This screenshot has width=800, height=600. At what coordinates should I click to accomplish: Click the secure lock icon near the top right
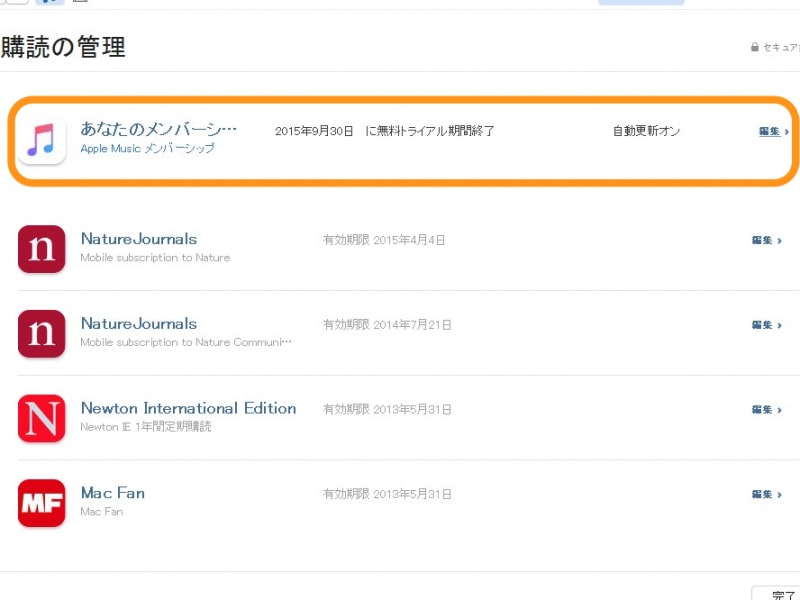click(754, 46)
